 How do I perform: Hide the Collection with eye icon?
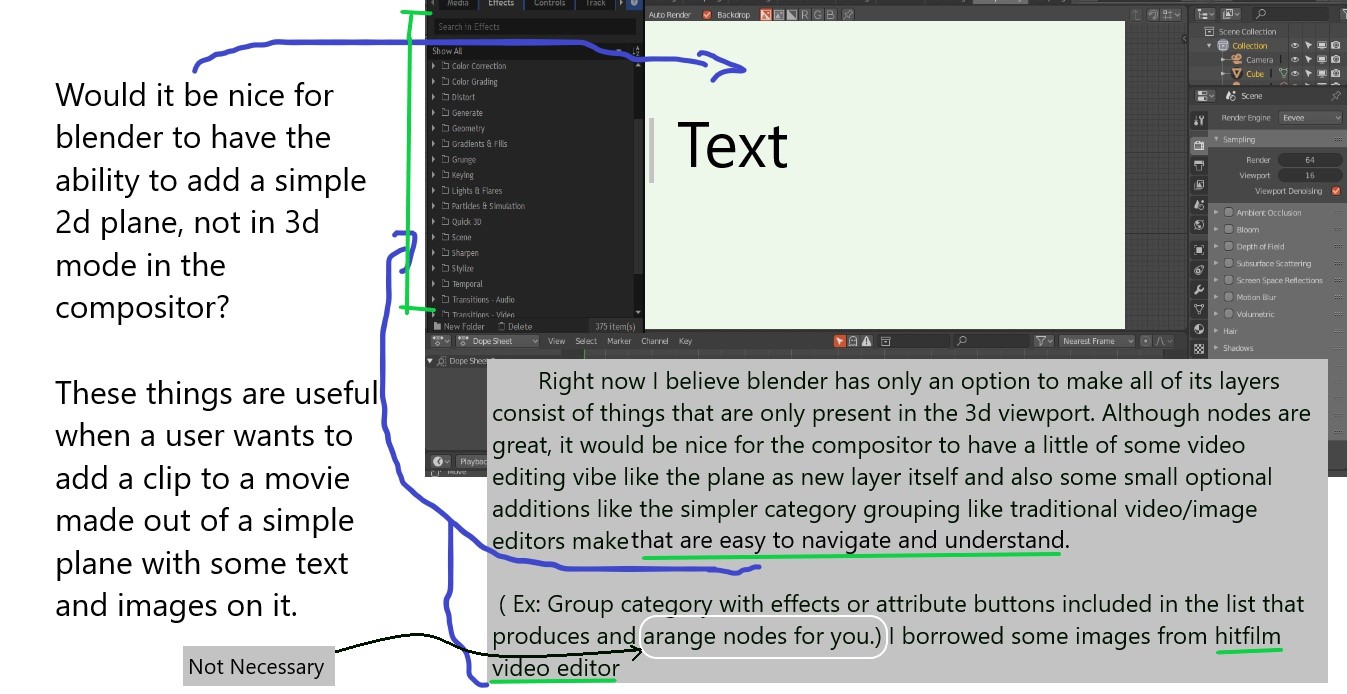coord(1295,46)
